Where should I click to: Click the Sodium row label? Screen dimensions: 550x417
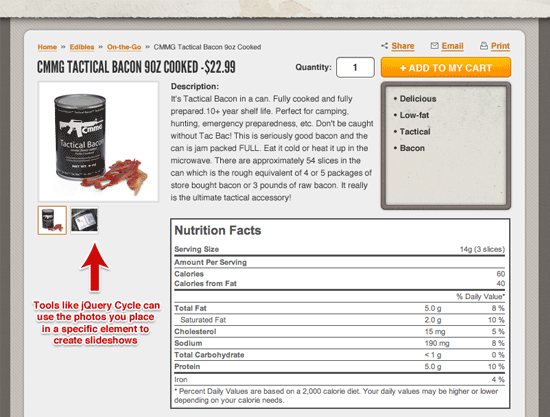pos(188,343)
